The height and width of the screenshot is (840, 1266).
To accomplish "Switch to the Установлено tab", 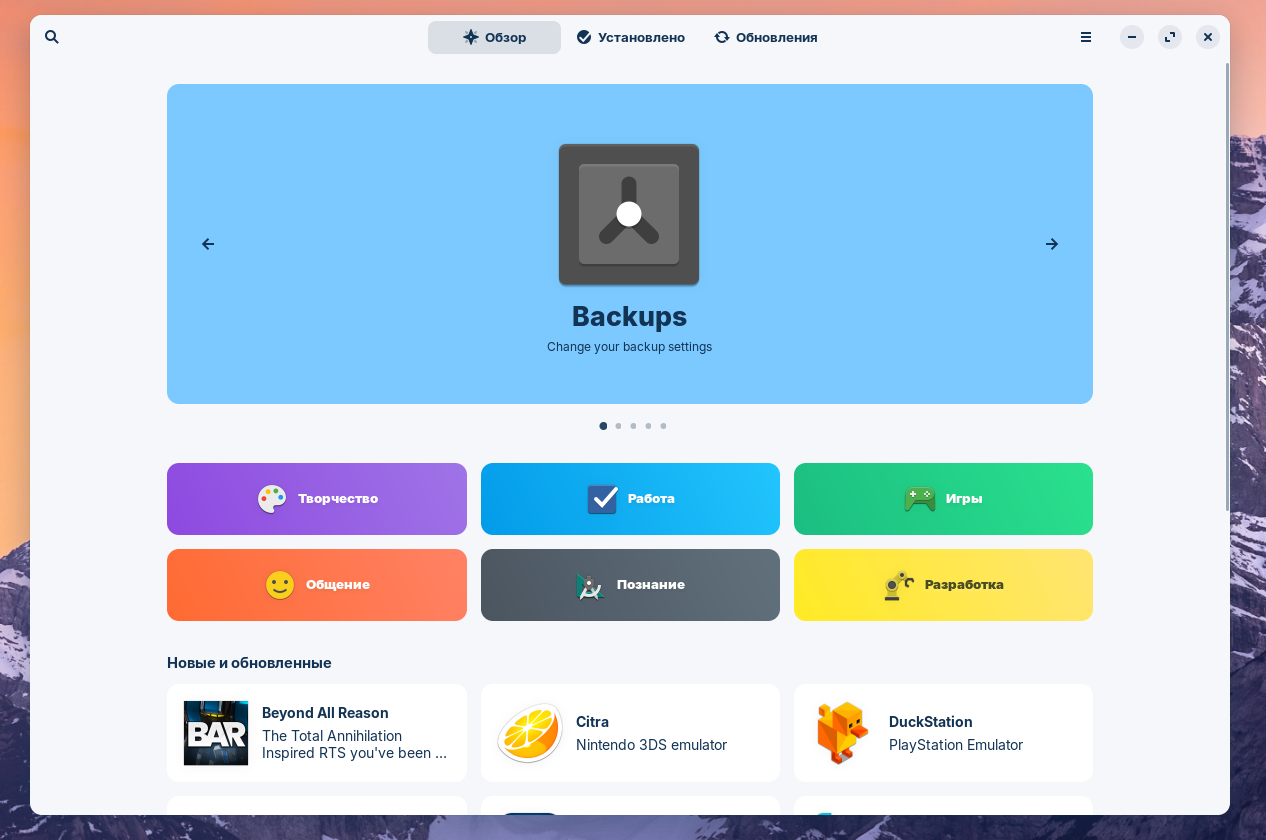I will [631, 37].
